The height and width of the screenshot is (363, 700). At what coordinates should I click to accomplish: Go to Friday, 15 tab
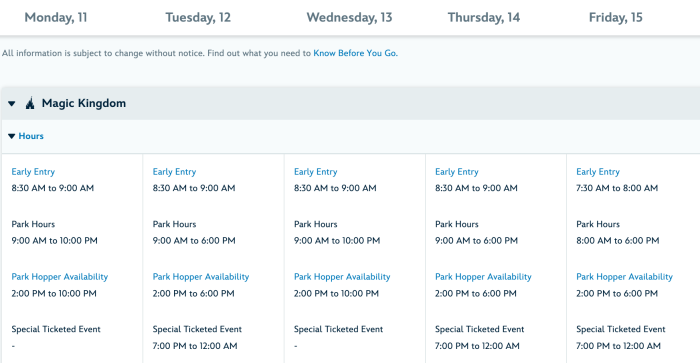click(x=616, y=17)
